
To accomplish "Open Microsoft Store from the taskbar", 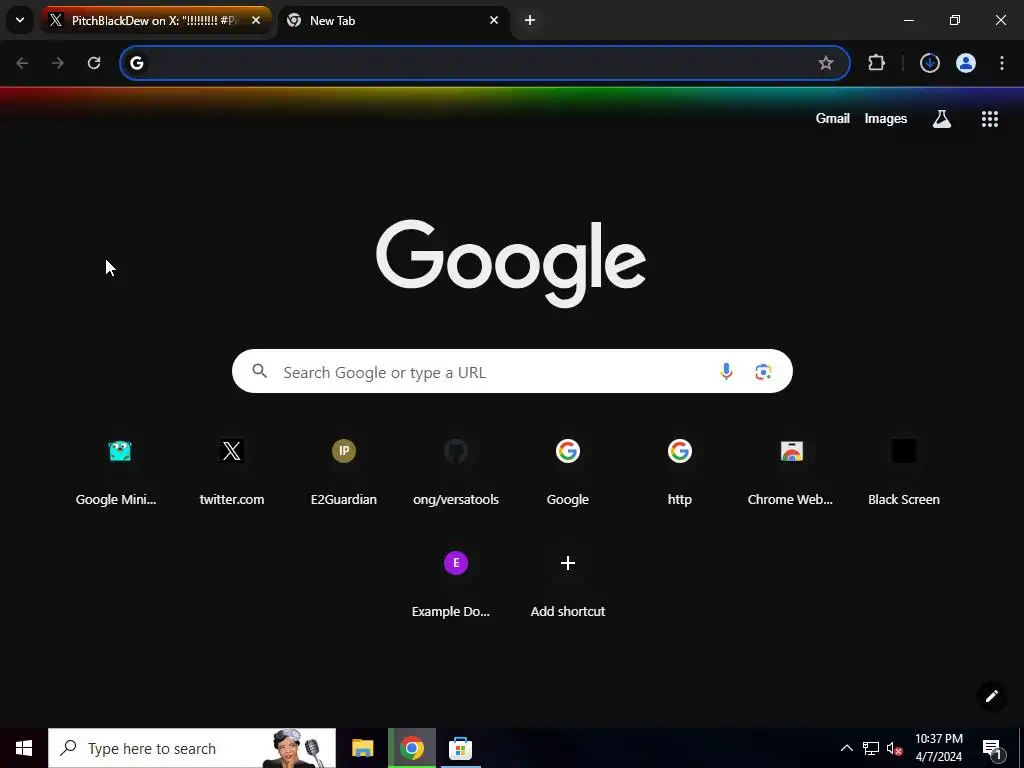I will (460, 748).
